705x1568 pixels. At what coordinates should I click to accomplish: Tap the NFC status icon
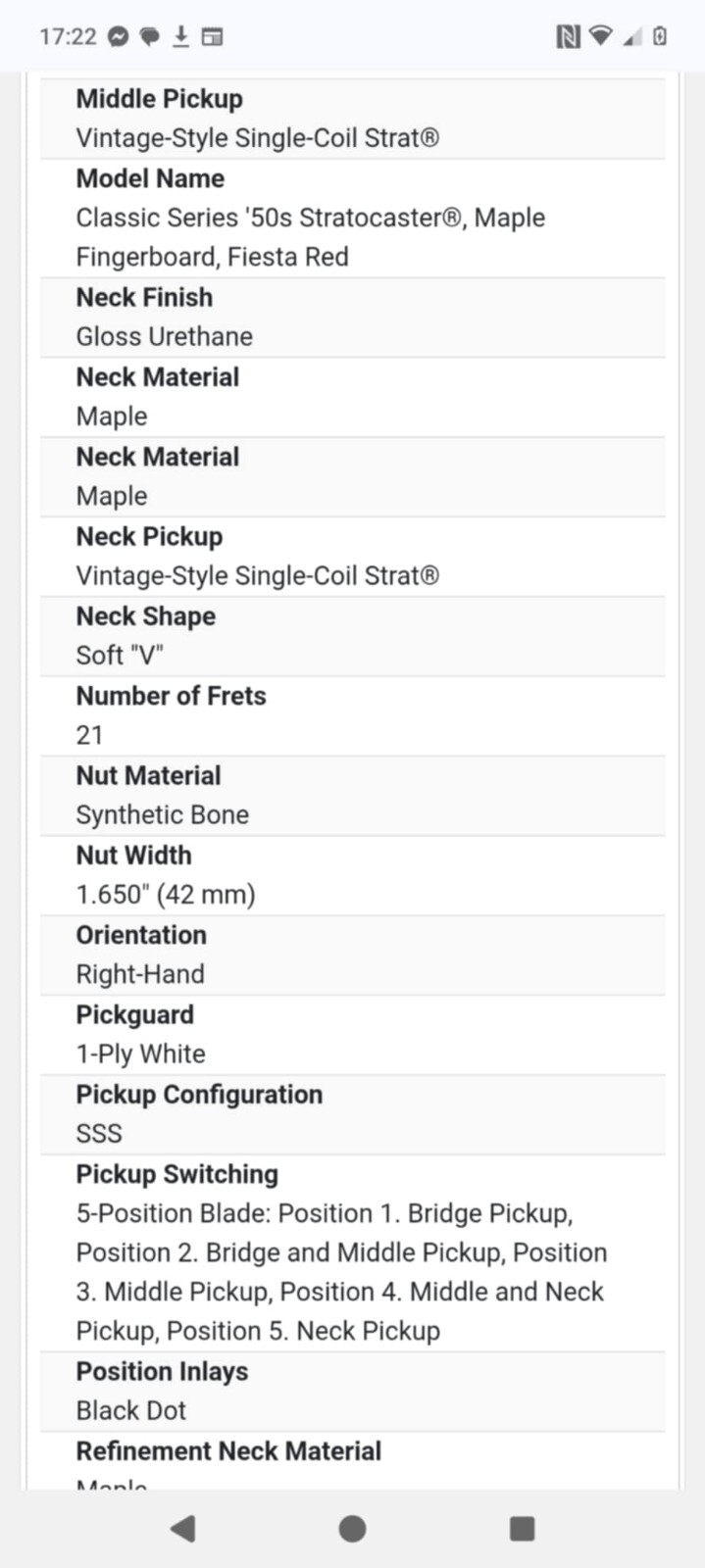pyautogui.click(x=568, y=37)
